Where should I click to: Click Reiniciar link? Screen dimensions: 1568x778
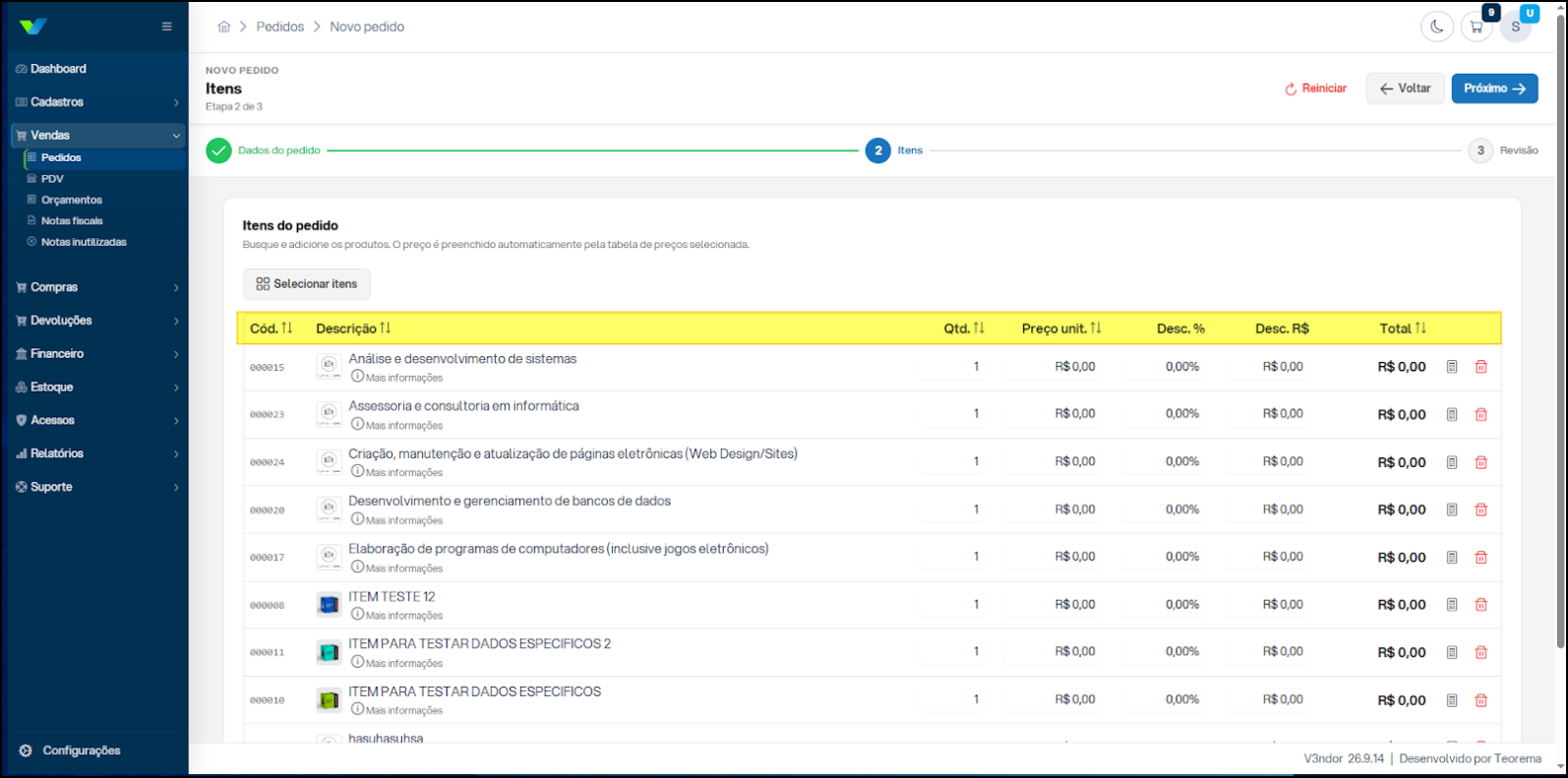pyautogui.click(x=1315, y=89)
